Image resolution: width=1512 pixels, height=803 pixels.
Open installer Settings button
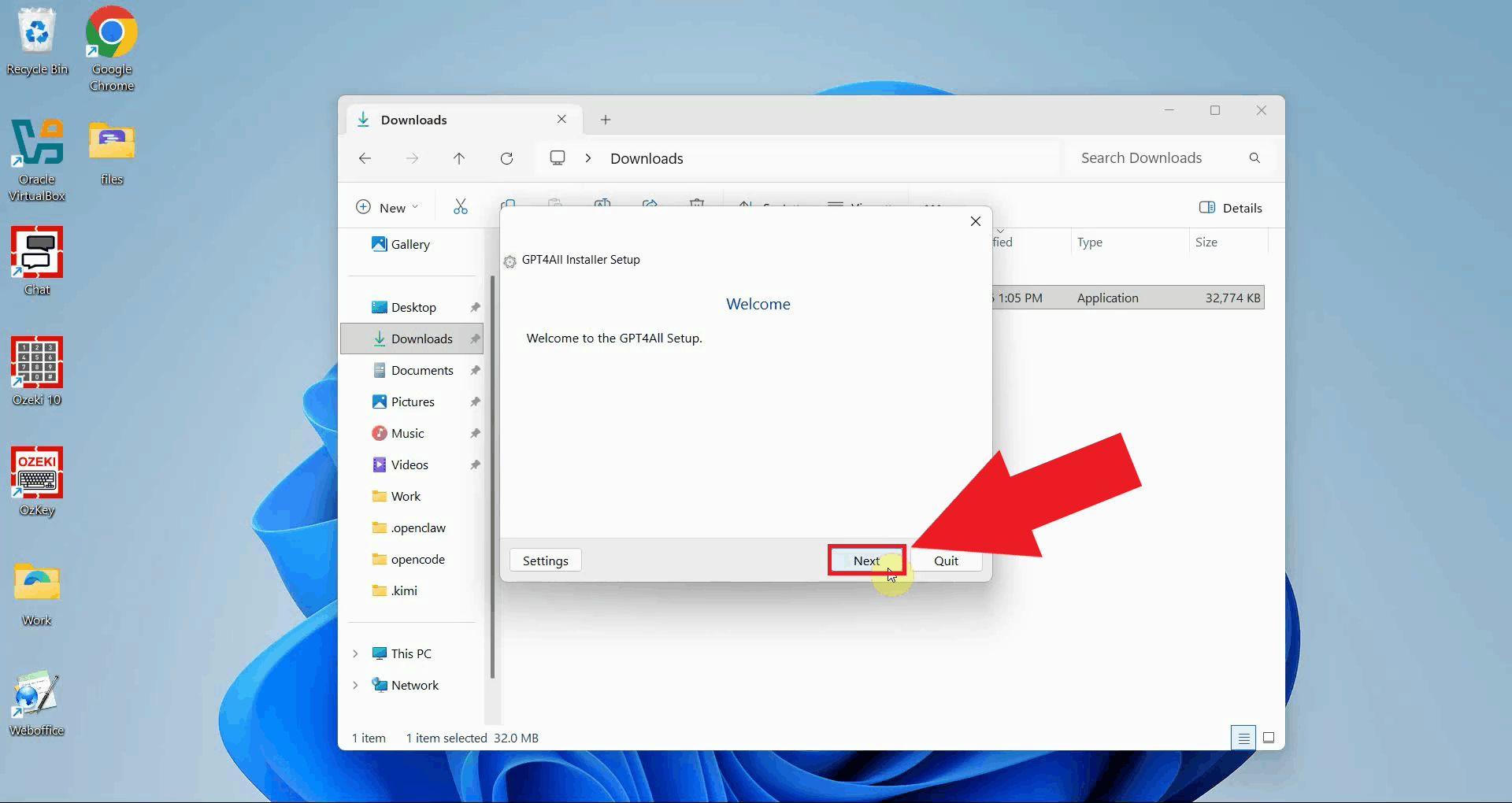[x=545, y=561]
